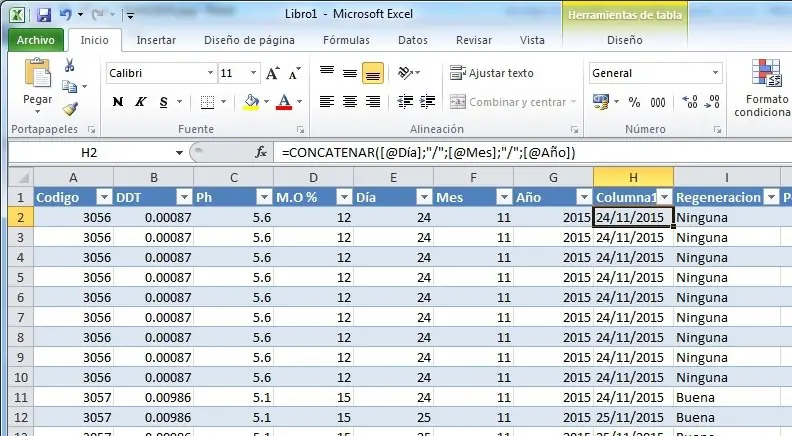Open the DDT column filter dropdown

(184, 197)
